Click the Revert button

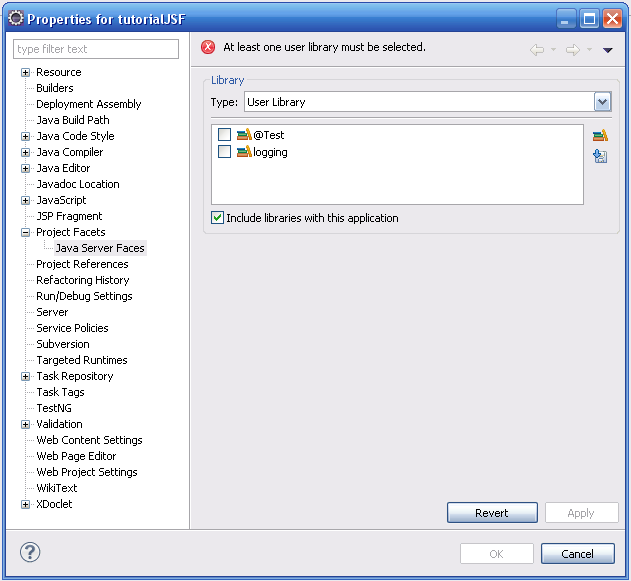pos(492,513)
